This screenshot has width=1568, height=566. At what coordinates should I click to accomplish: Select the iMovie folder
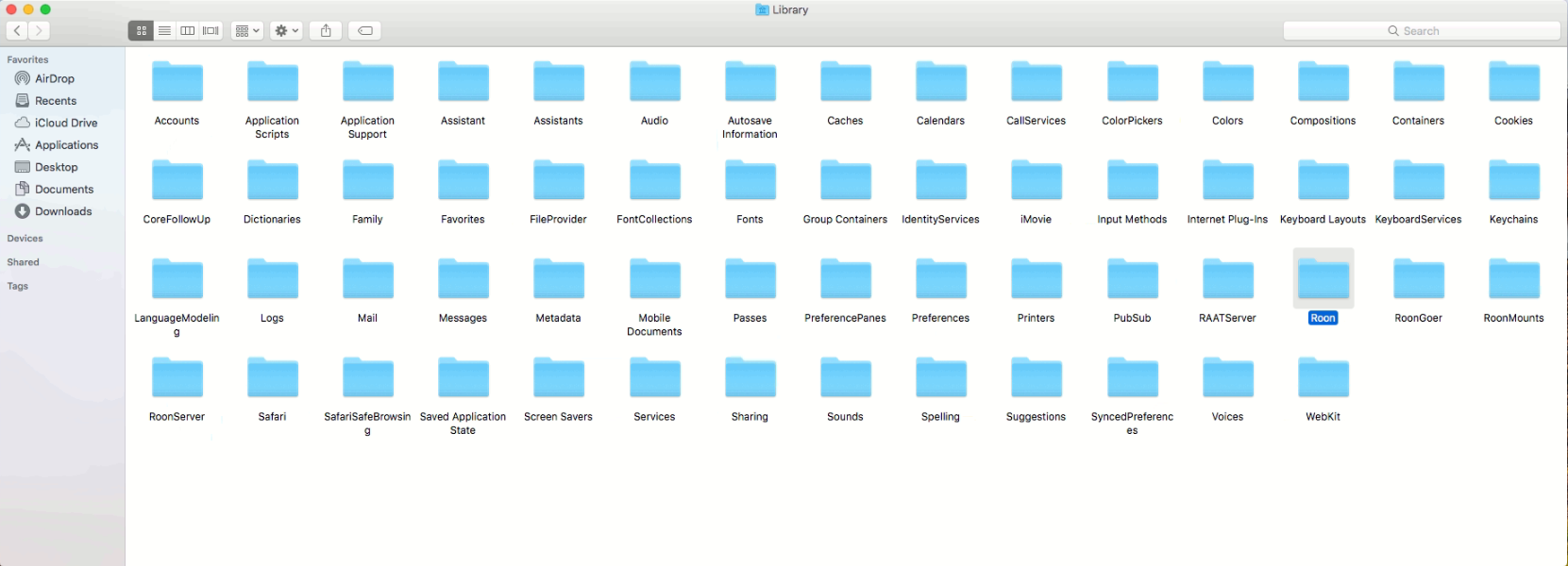pos(1037,180)
